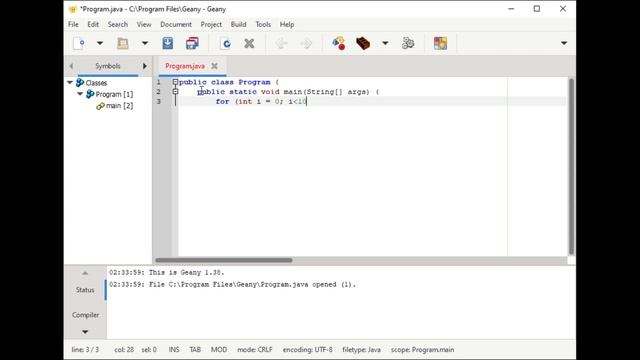
Task: Click the 'This is Geany 1.38' status message
Action: click(167, 272)
